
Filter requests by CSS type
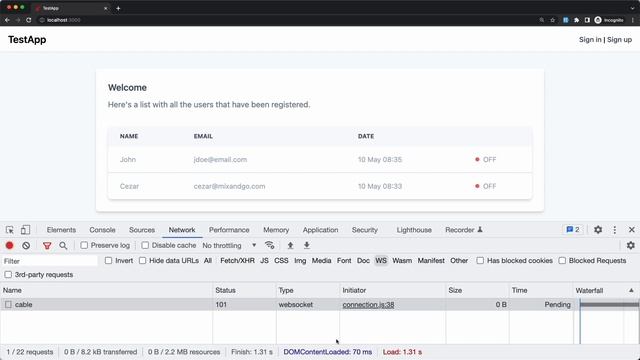[281, 260]
